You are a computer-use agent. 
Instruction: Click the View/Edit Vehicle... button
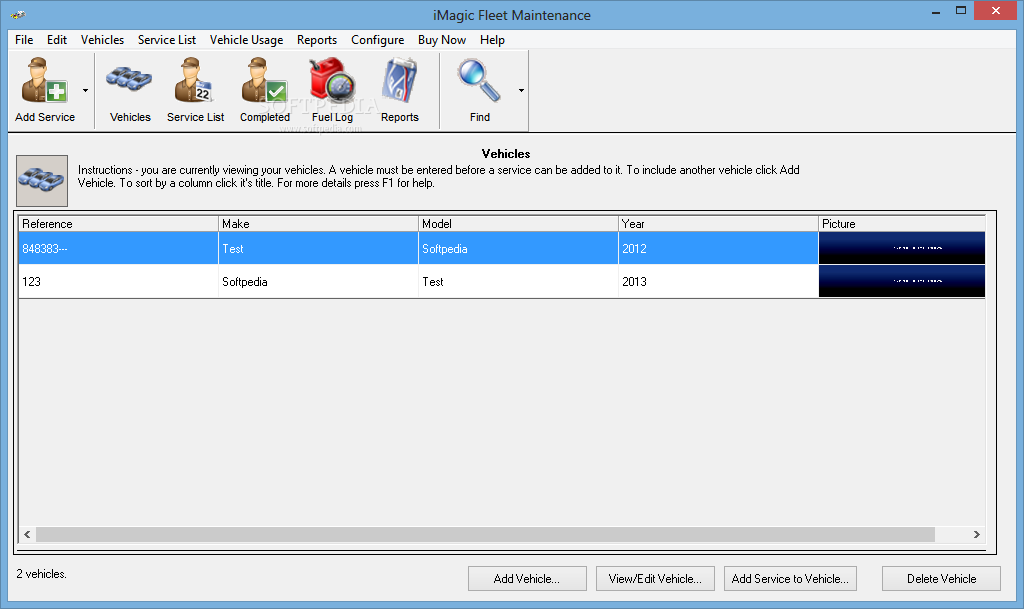pyautogui.click(x=655, y=578)
